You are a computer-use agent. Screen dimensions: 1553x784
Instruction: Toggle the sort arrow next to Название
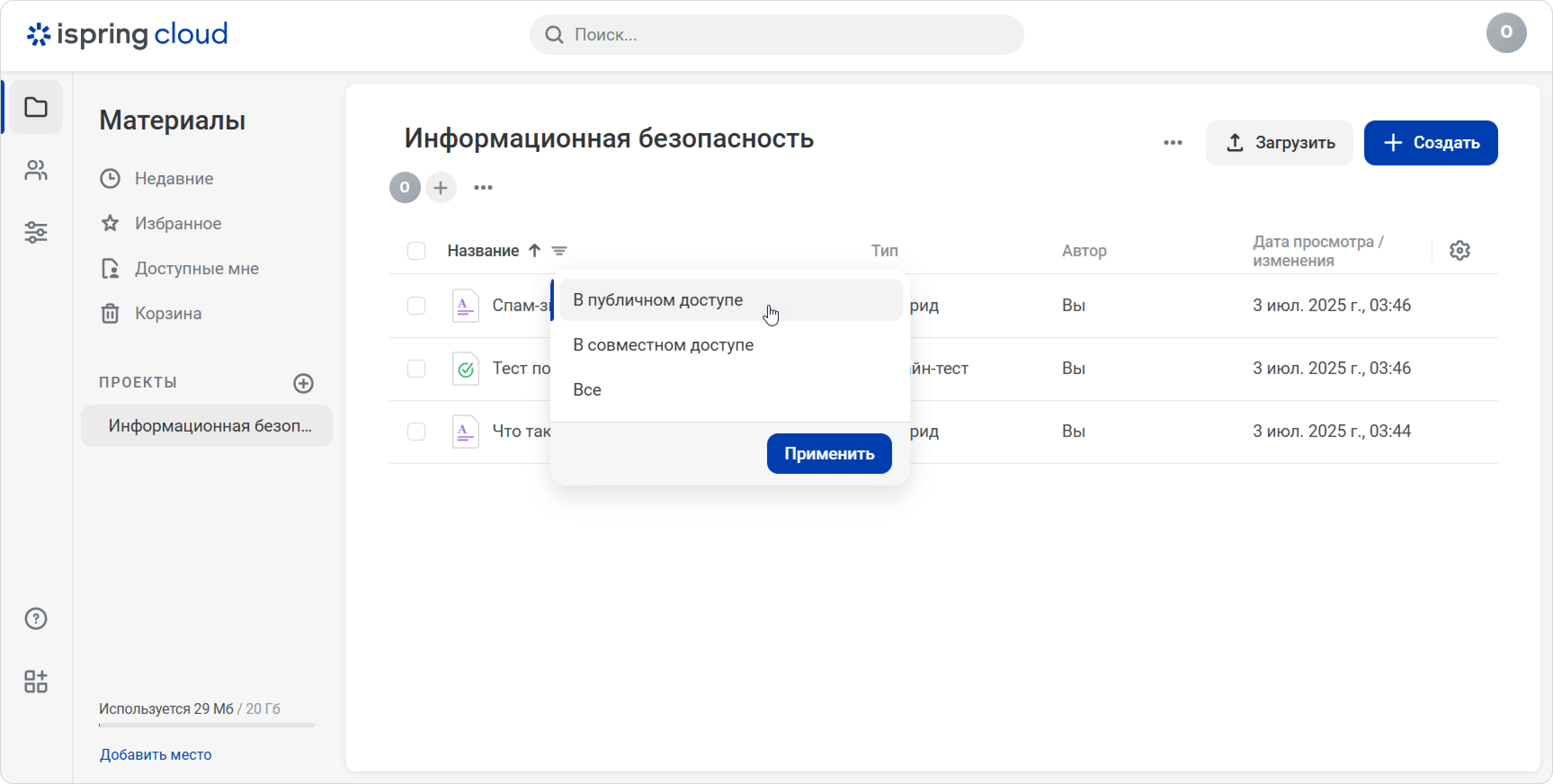pos(534,250)
